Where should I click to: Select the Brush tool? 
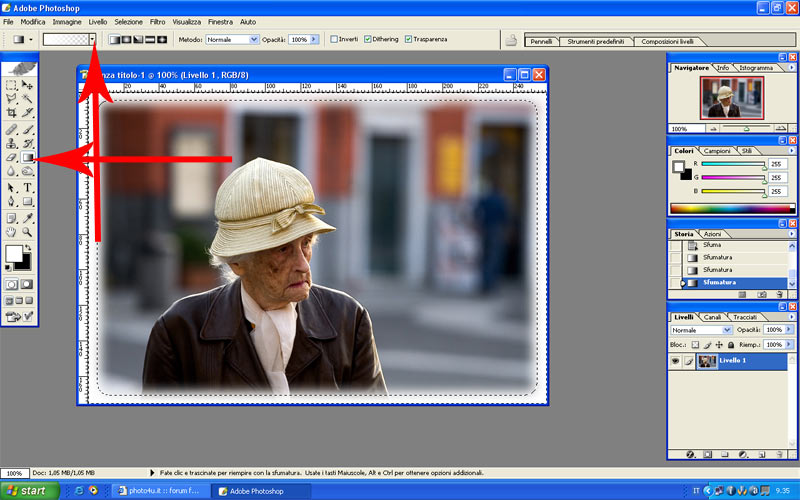[28, 130]
